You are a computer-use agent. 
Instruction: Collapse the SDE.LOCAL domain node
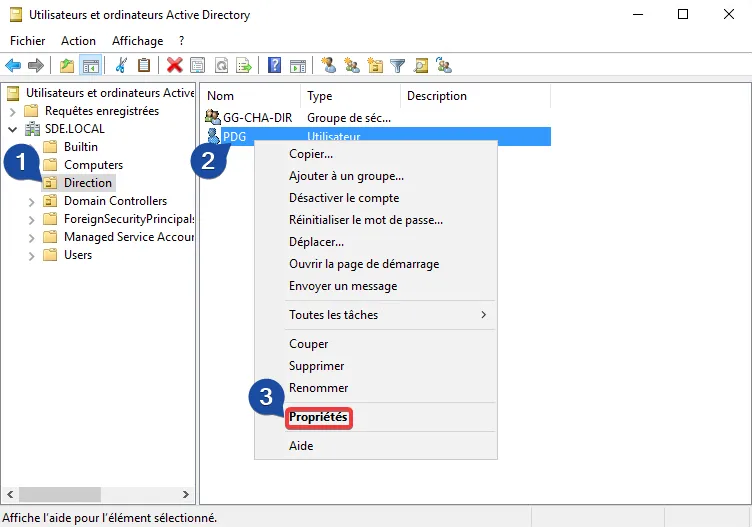(x=13, y=129)
